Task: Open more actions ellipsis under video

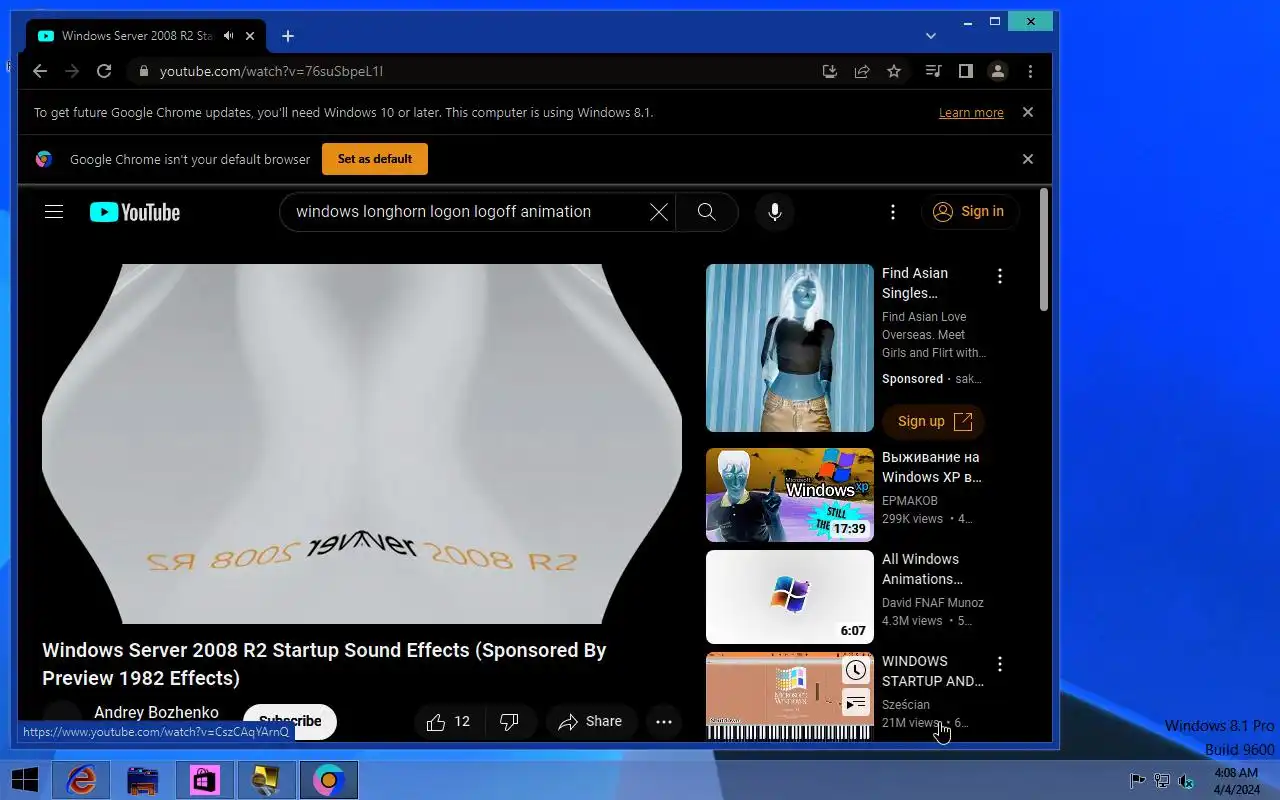Action: pos(664,722)
